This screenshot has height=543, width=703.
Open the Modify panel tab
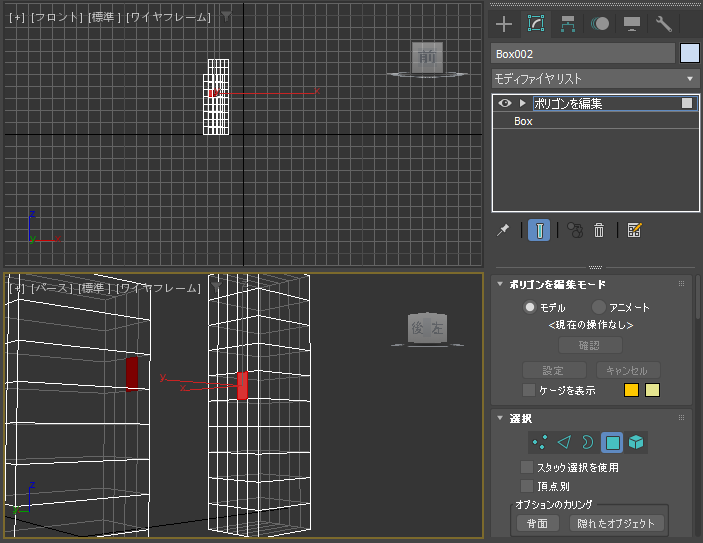point(536,23)
